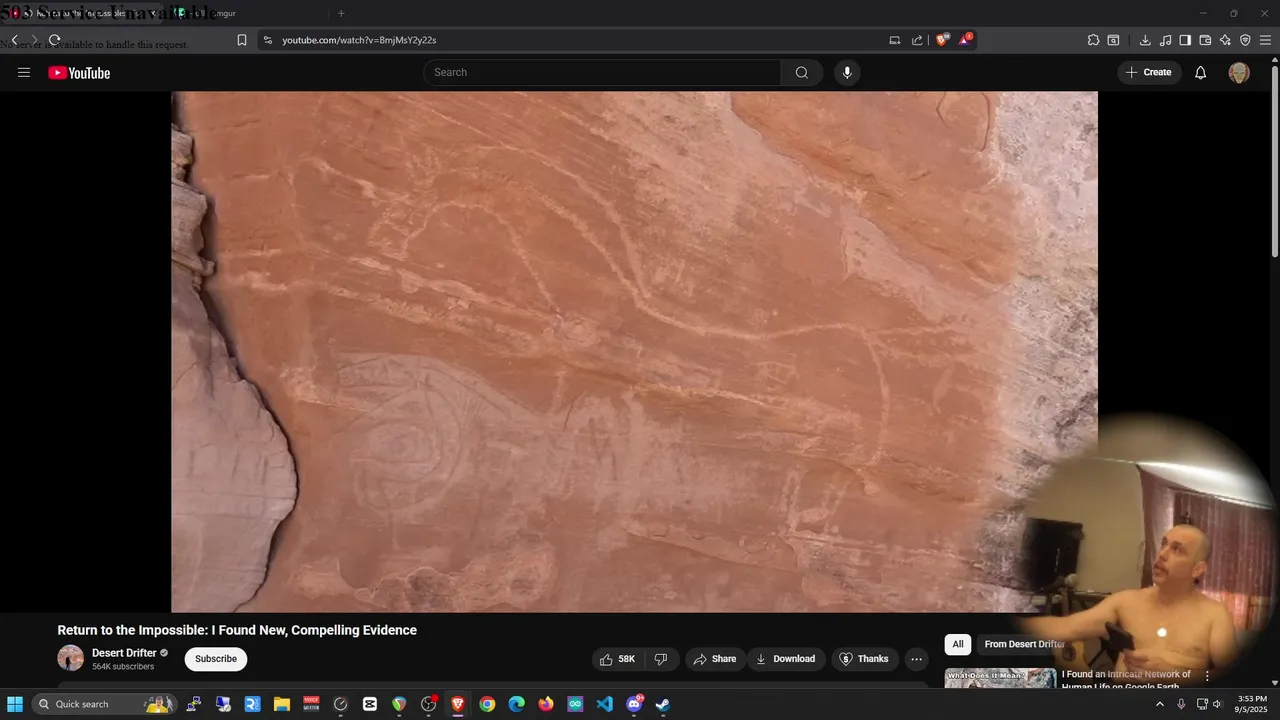This screenshot has width=1280, height=720.
Task: Dislike this video
Action: click(661, 659)
